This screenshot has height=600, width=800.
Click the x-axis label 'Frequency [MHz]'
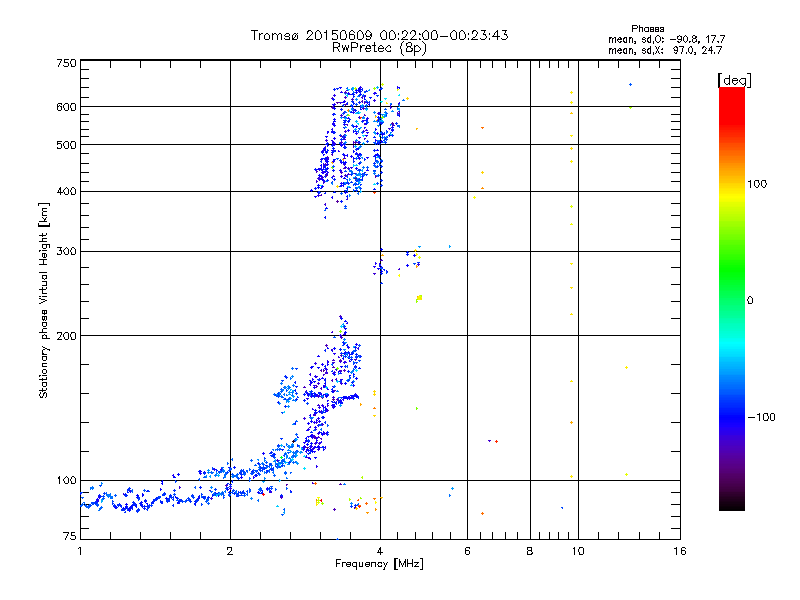pyautogui.click(x=379, y=564)
